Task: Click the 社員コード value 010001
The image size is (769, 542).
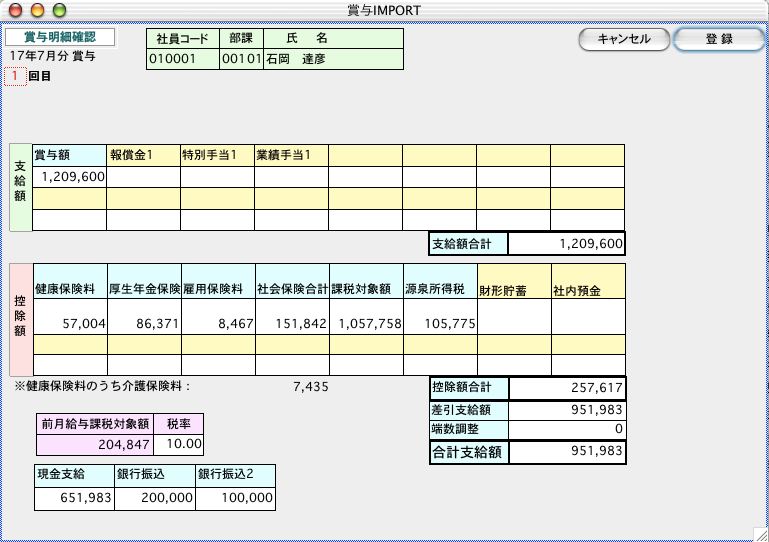Action: coord(182,59)
